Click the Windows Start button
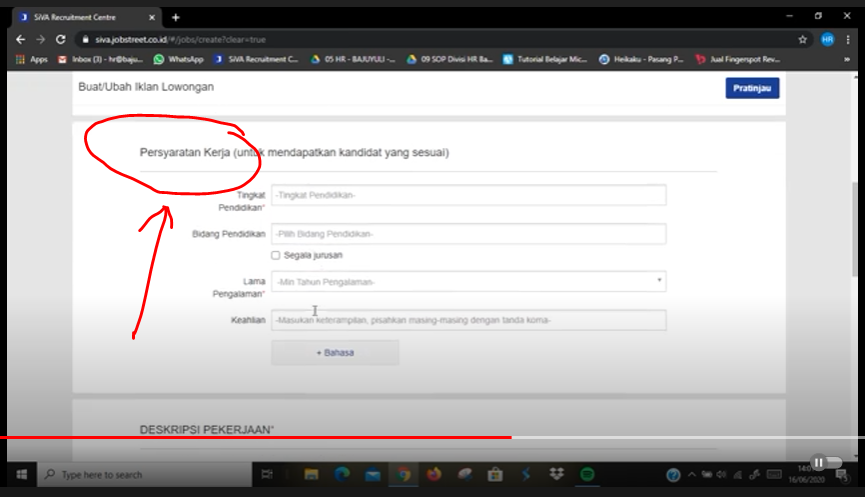This screenshot has width=865, height=497. [x=21, y=474]
